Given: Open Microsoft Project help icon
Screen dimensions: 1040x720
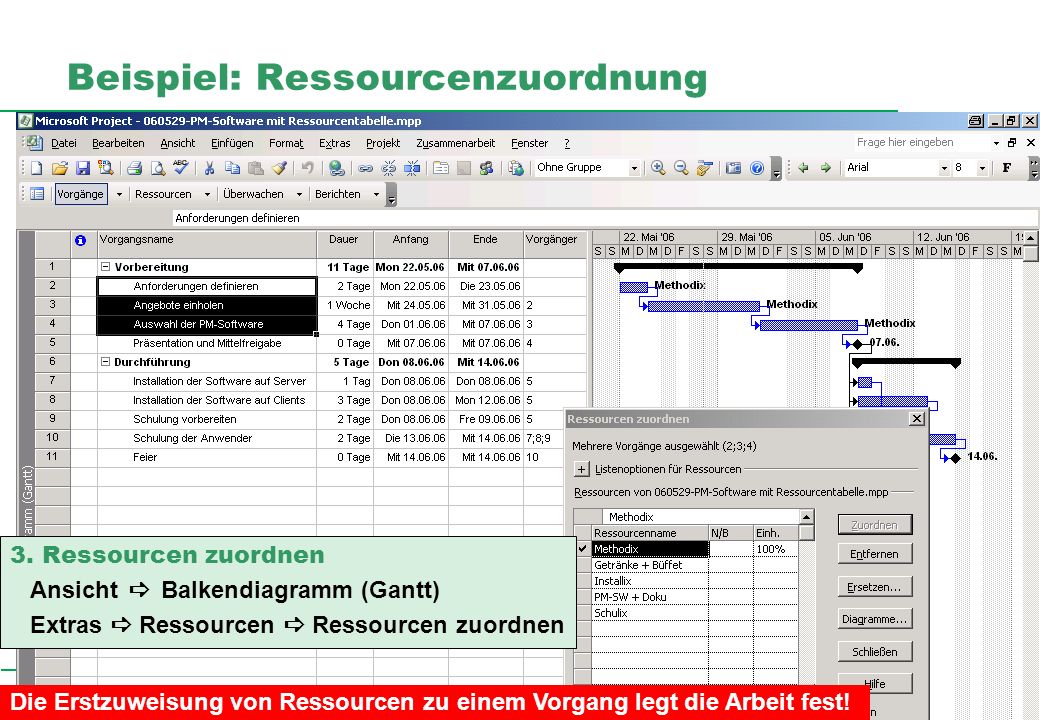Looking at the screenshot, I should pos(757,168).
